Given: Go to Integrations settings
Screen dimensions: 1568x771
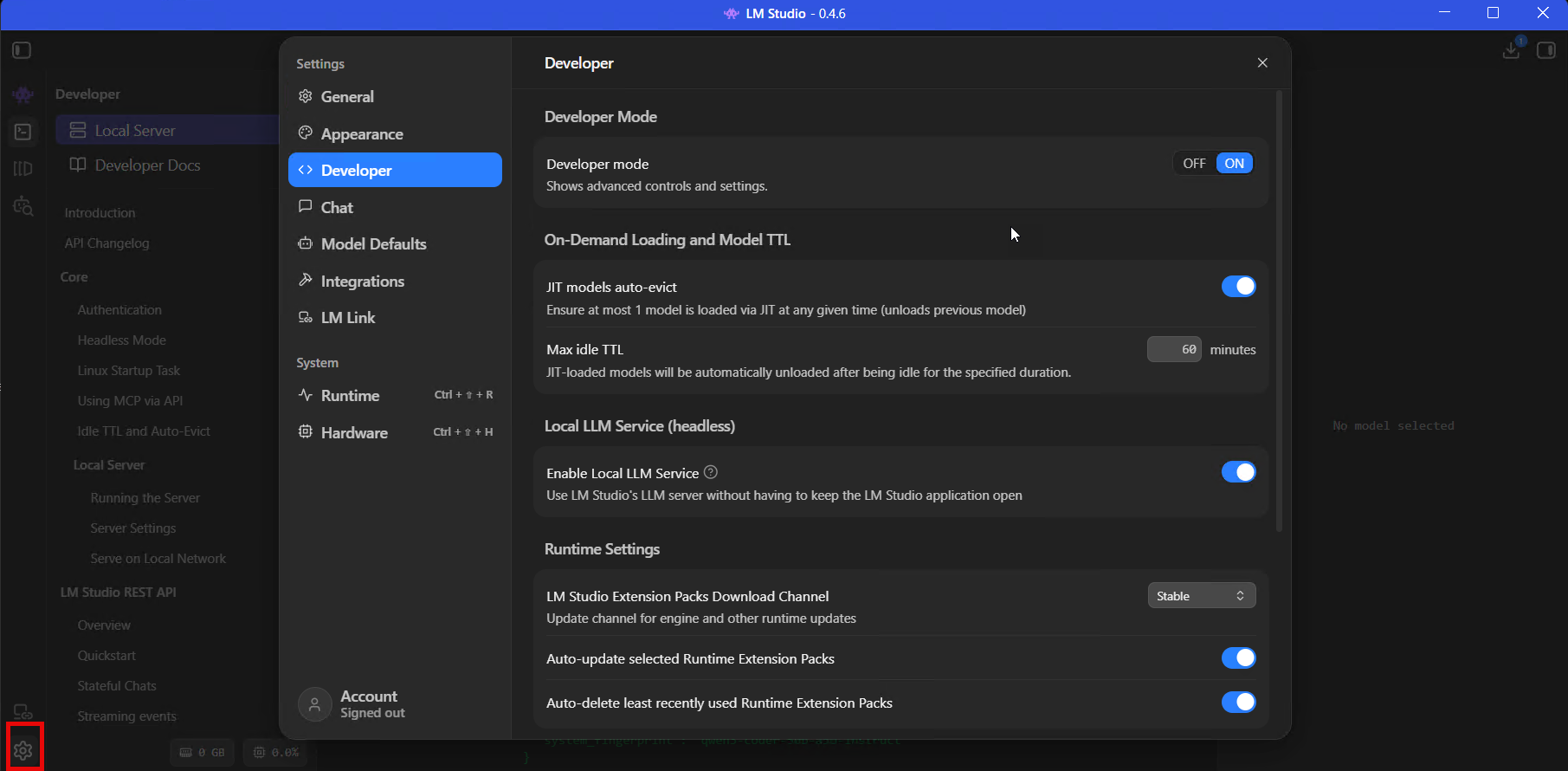Looking at the screenshot, I should pyautogui.click(x=395, y=281).
